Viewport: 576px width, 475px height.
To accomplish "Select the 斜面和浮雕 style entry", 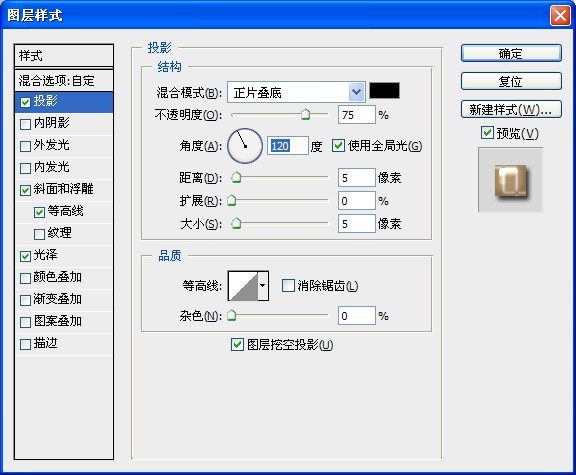I will point(64,190).
